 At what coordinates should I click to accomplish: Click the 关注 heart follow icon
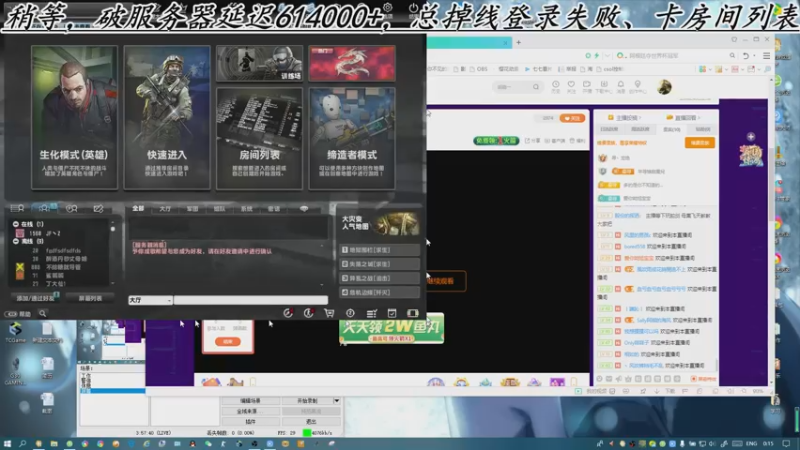(x=571, y=87)
